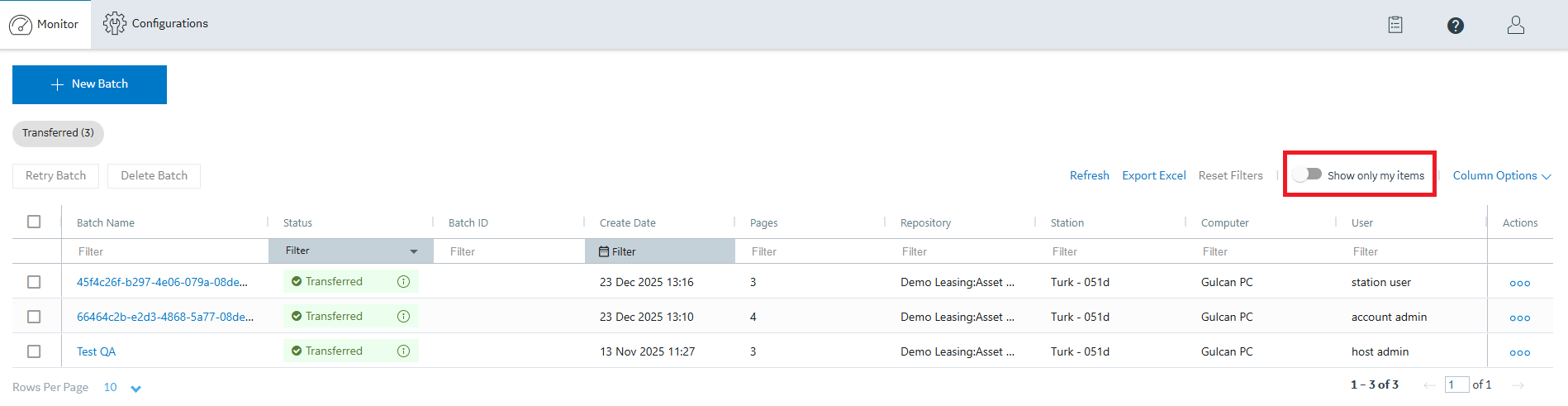Click Reset Filters link

coord(1230,175)
